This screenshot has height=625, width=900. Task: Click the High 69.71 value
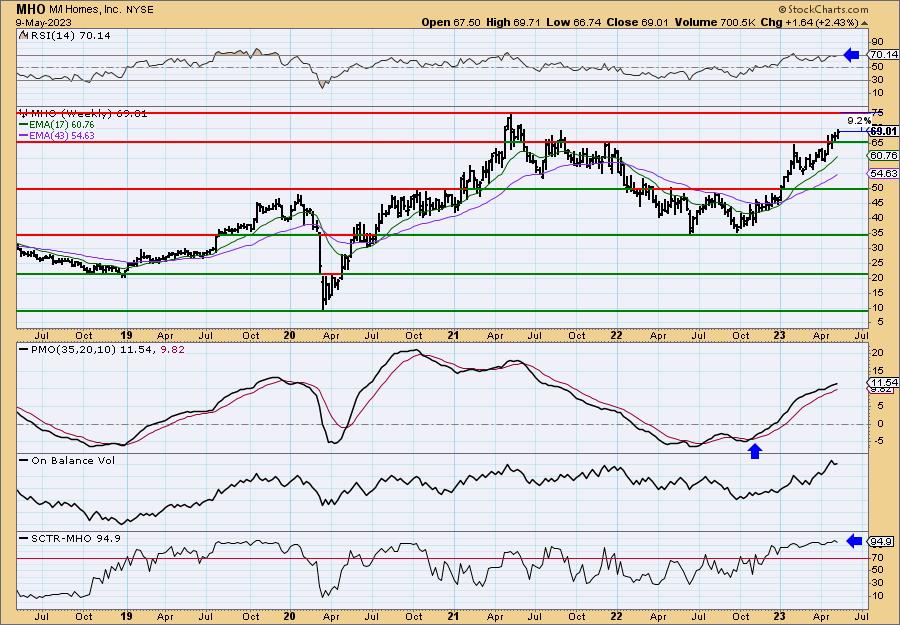tap(511, 22)
